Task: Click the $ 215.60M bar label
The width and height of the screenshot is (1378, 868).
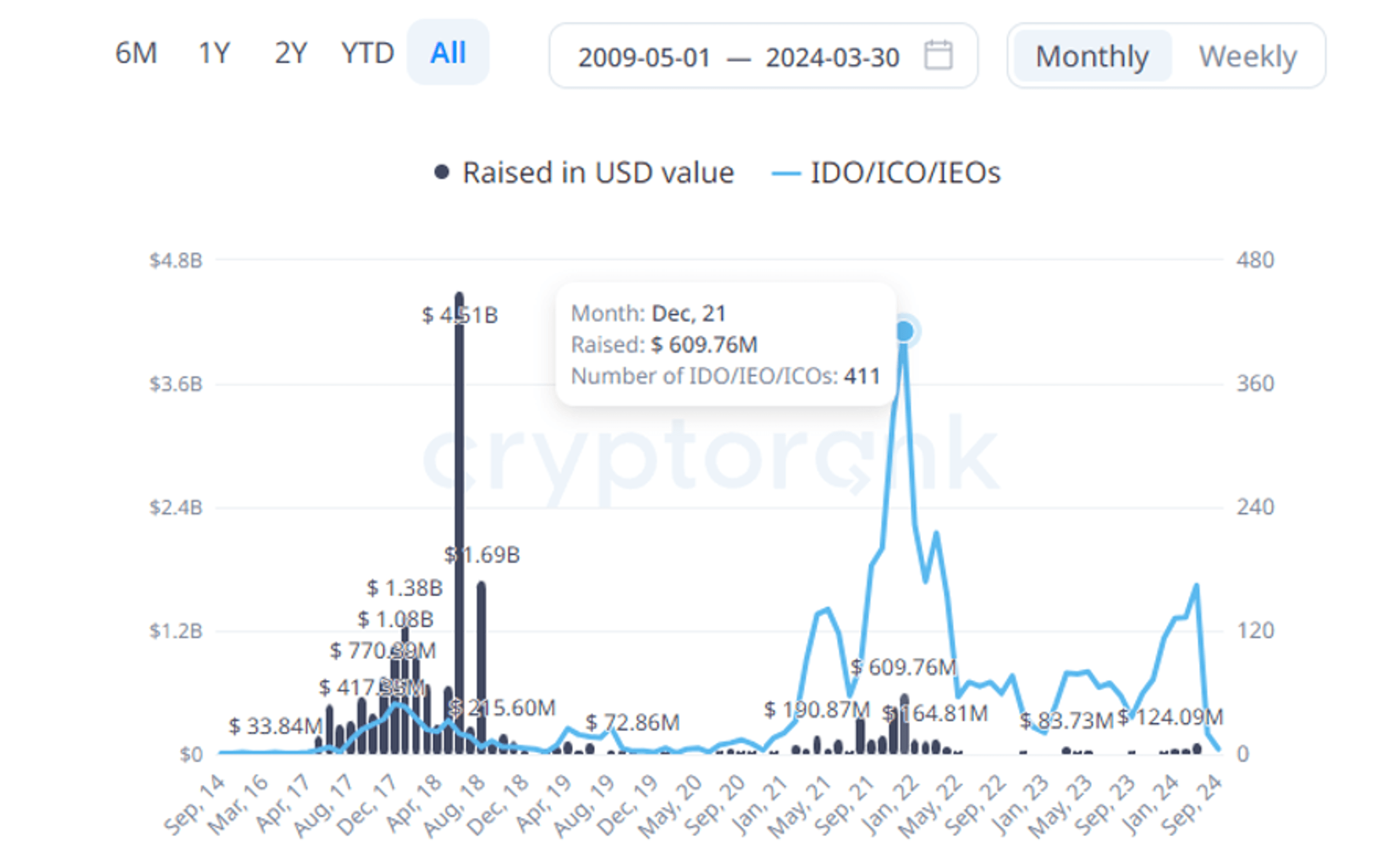Action: pos(502,708)
